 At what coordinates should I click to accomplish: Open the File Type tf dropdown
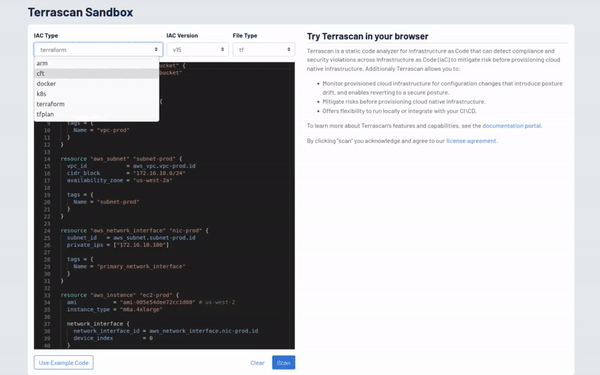click(x=264, y=50)
